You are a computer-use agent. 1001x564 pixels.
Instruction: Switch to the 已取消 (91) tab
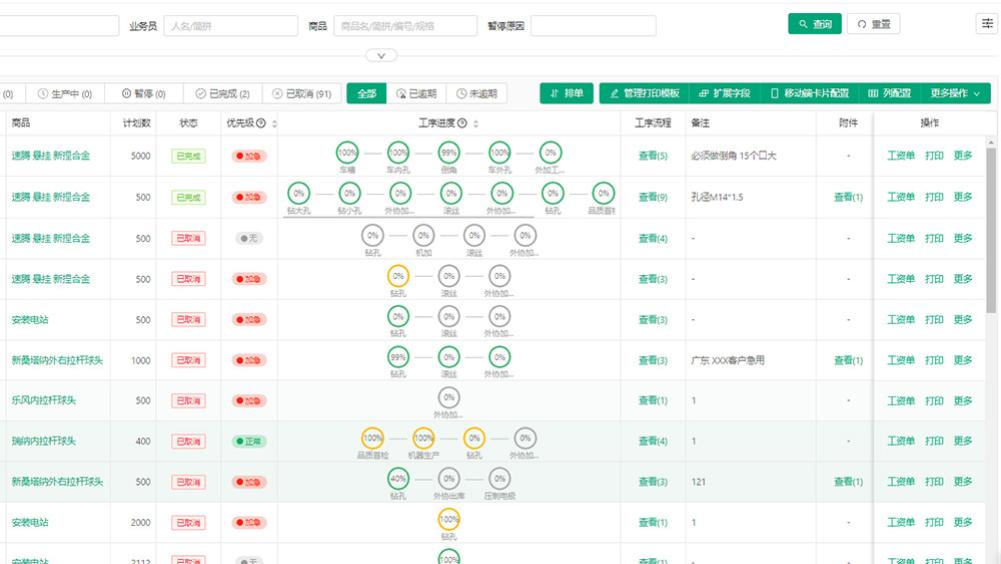(x=302, y=94)
